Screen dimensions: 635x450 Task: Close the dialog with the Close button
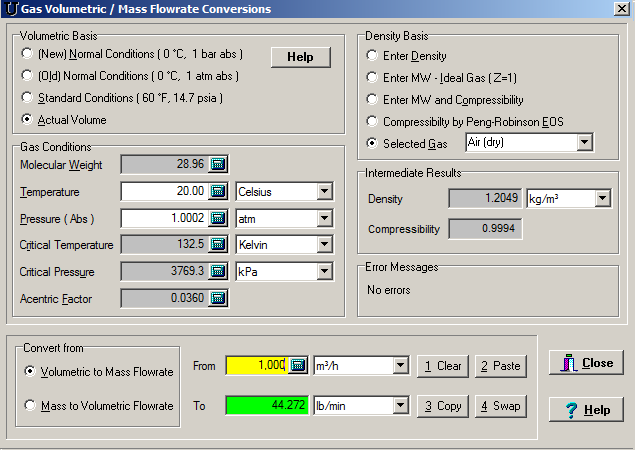[587, 363]
